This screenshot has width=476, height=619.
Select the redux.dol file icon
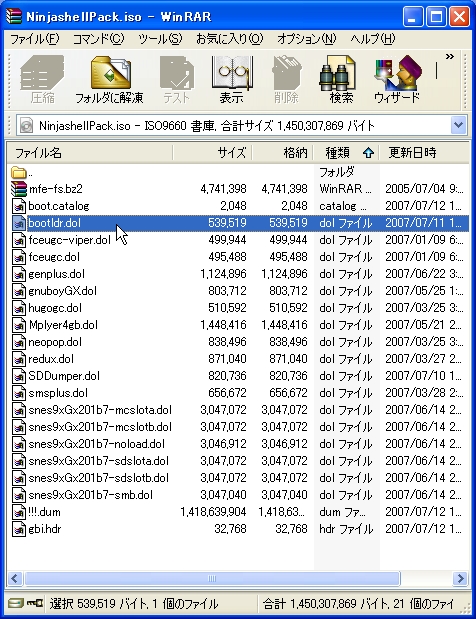(19, 359)
